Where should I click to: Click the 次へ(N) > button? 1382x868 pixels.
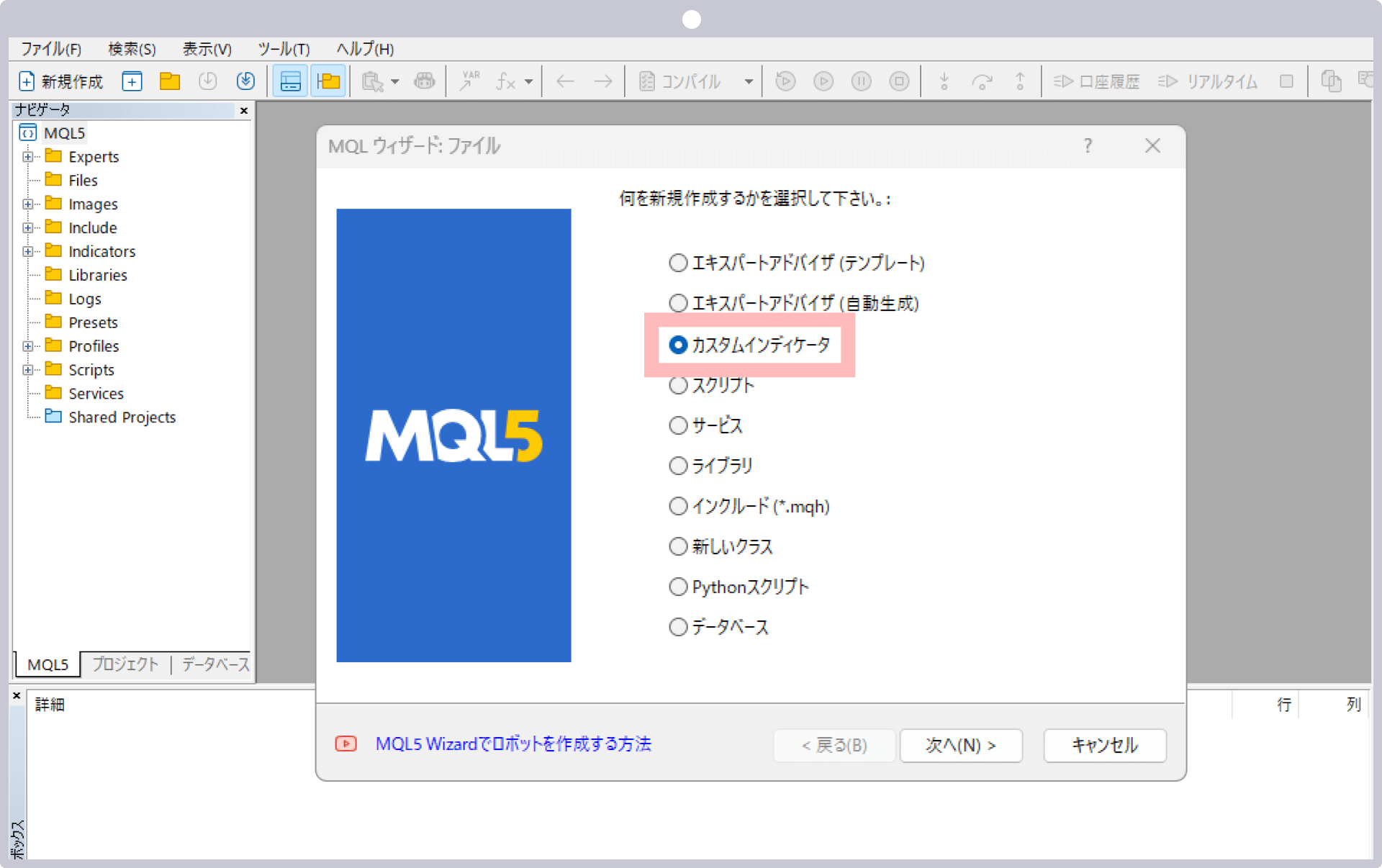(961, 745)
